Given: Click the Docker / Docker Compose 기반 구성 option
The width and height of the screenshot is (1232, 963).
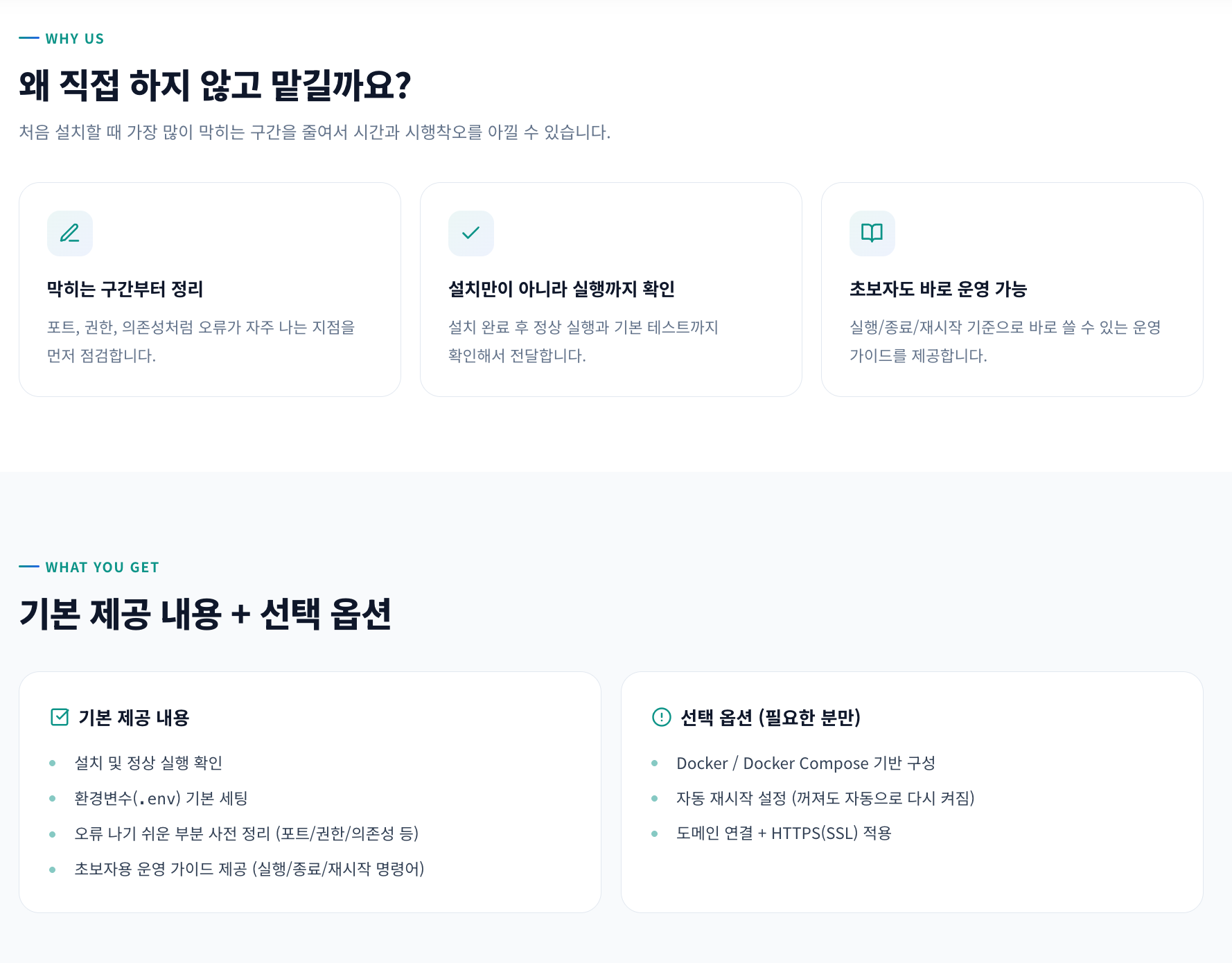Looking at the screenshot, I should click(x=805, y=763).
